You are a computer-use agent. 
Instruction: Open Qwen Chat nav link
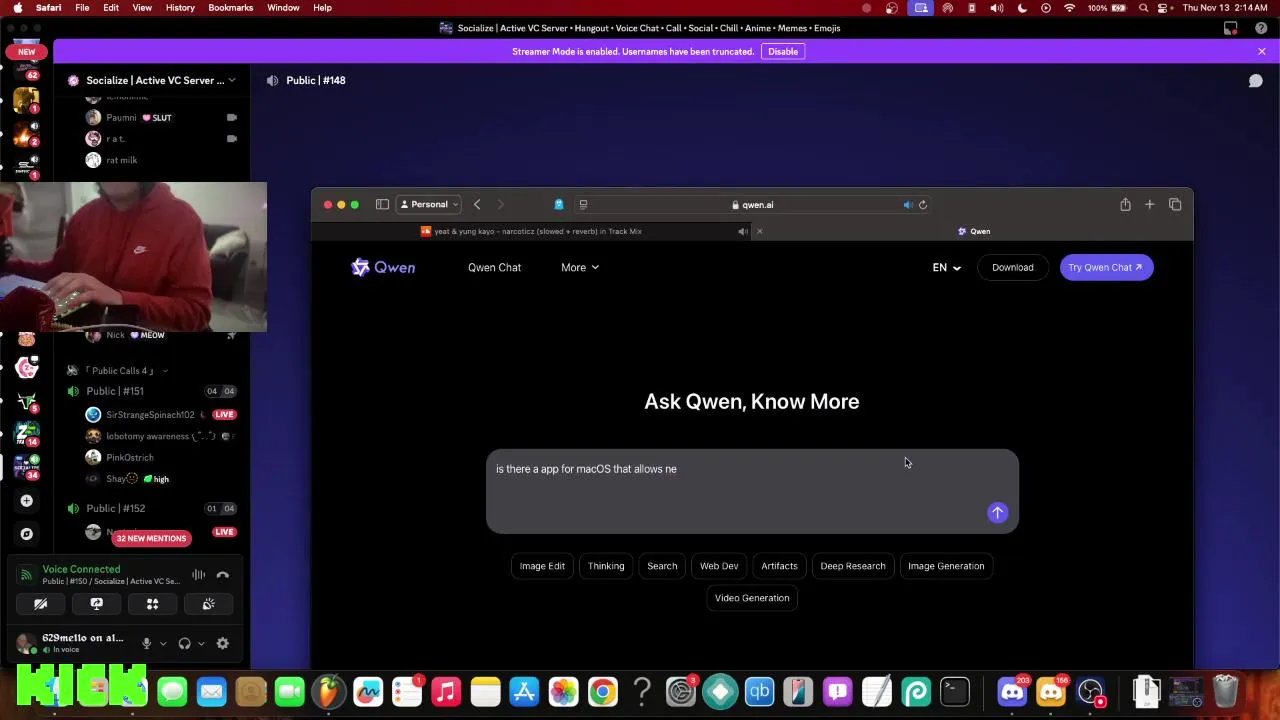tap(494, 267)
